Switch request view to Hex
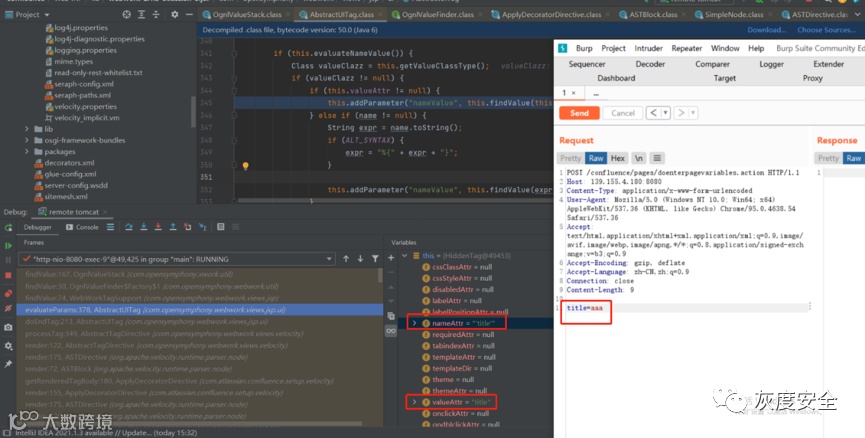 (617, 158)
